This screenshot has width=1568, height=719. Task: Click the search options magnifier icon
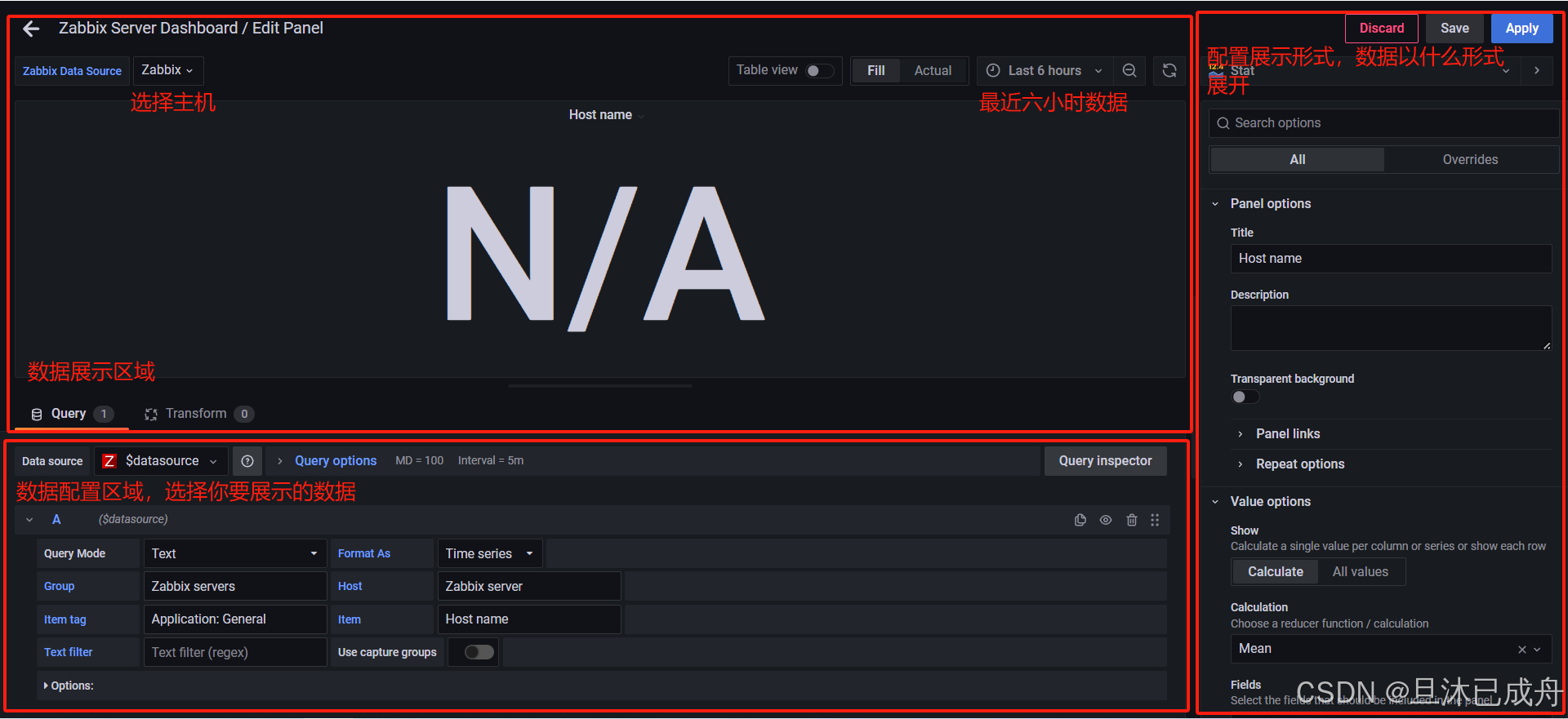(1223, 123)
